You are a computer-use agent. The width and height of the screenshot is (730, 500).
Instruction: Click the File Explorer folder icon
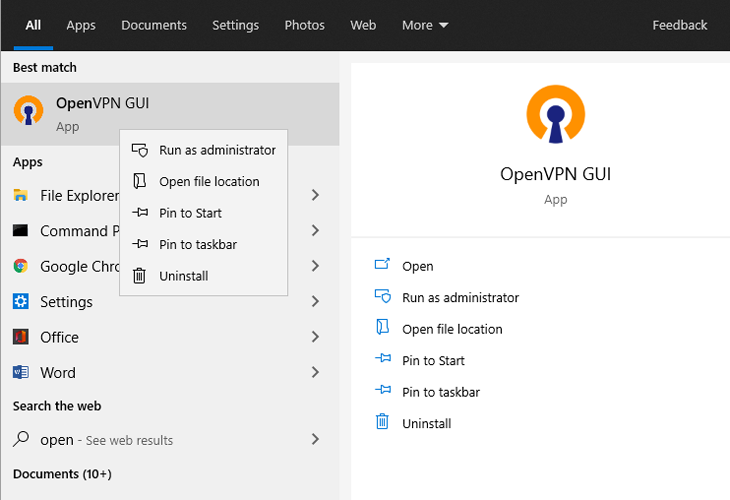pos(20,195)
